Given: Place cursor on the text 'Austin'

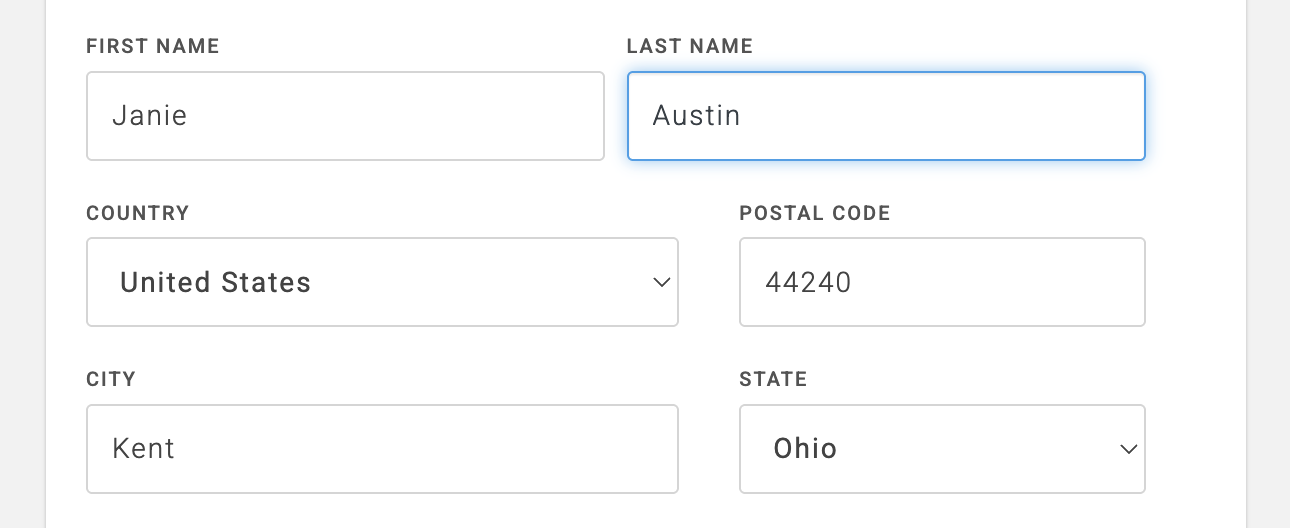Looking at the screenshot, I should (x=696, y=116).
